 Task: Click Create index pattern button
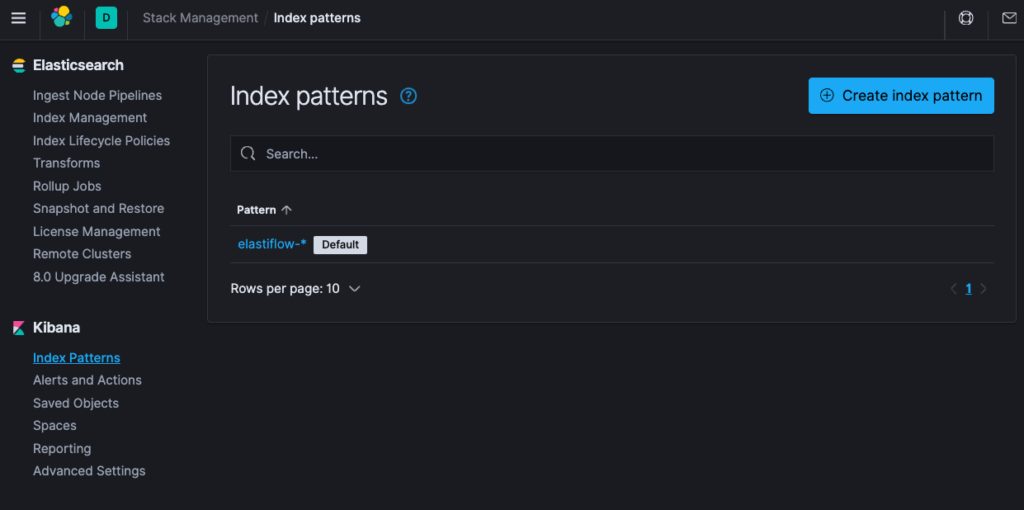tap(901, 96)
